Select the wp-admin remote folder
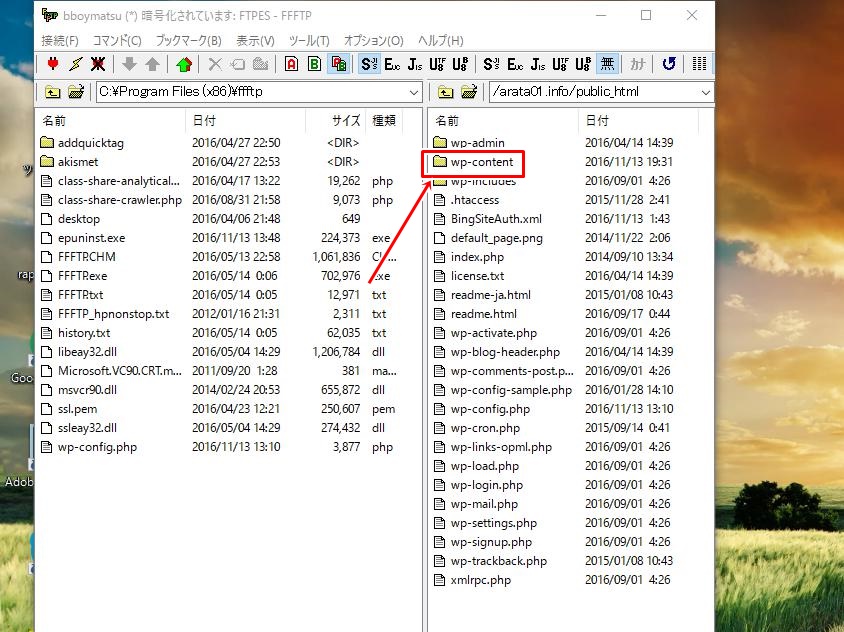This screenshot has width=844, height=632. [469, 143]
